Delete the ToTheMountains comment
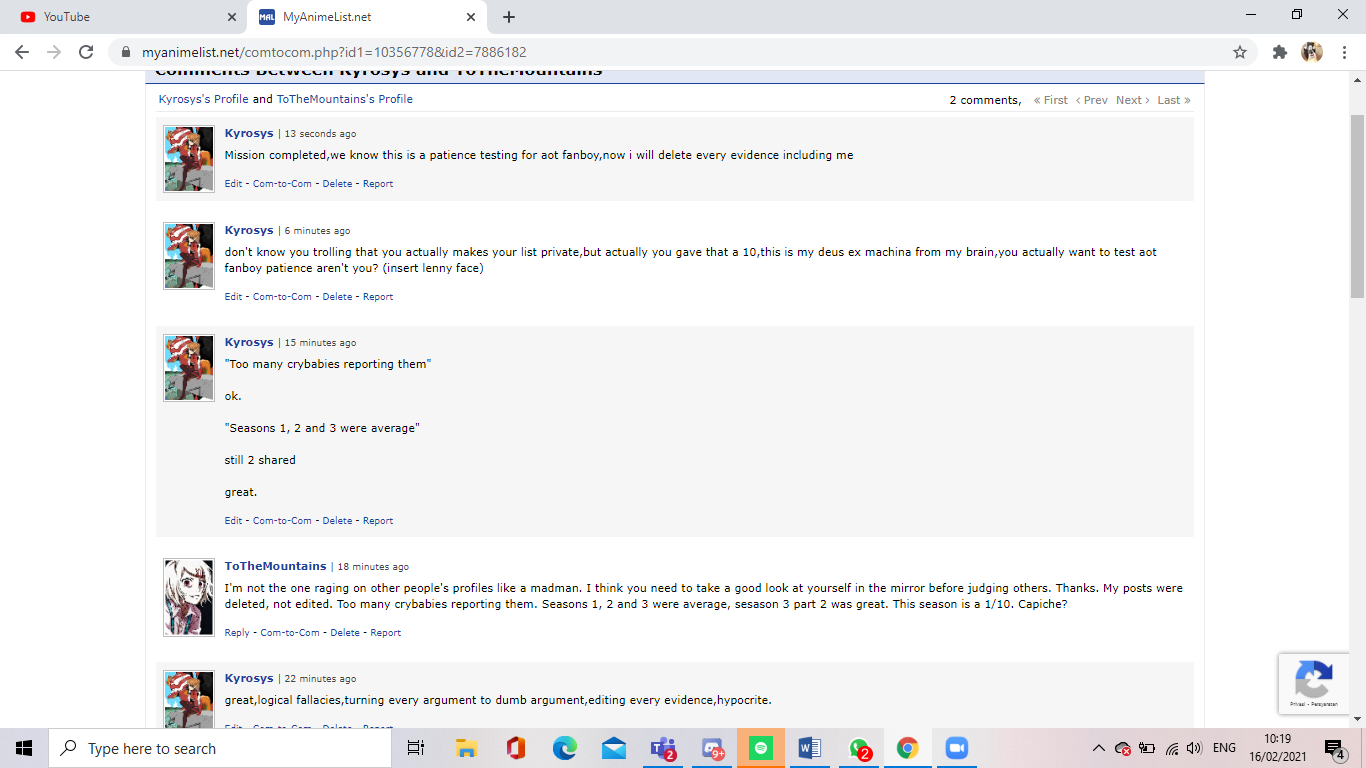This screenshot has height=768, width=1366. pyautogui.click(x=345, y=633)
